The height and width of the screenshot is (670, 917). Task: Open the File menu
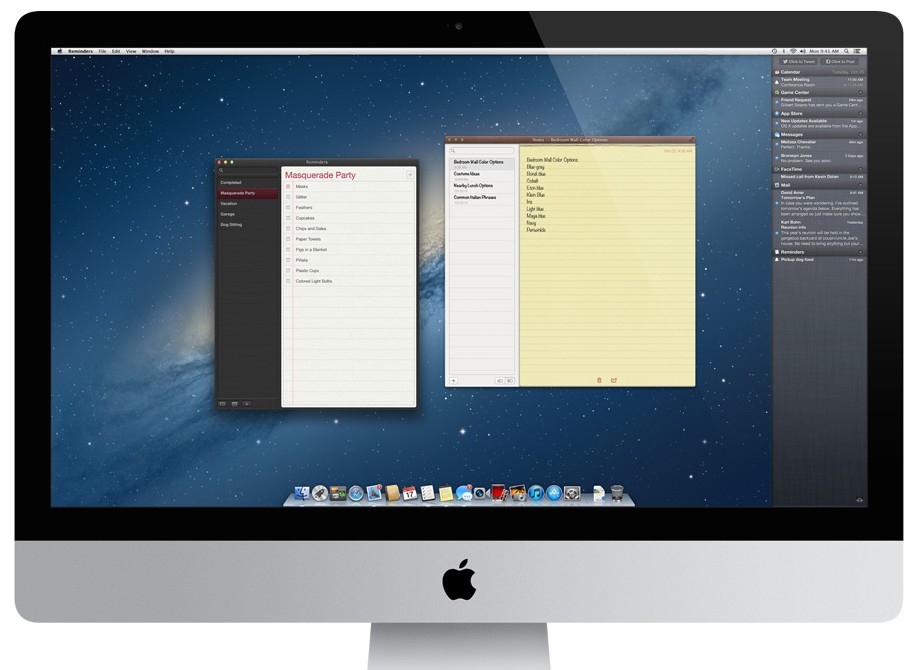click(x=102, y=51)
